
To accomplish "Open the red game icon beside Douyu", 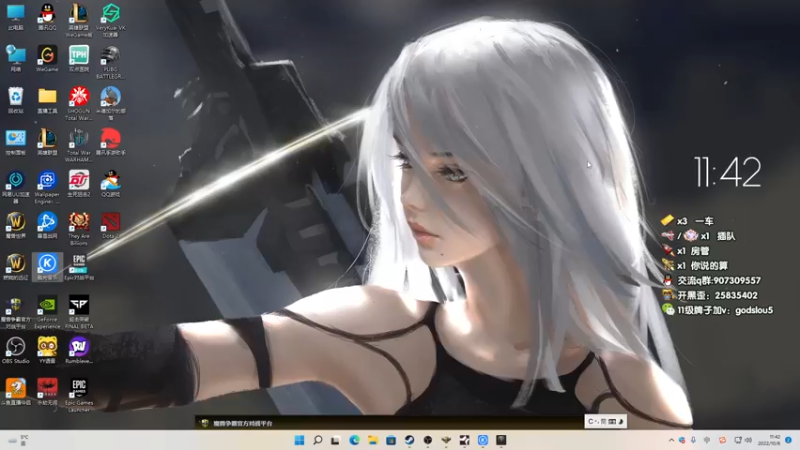I will pyautogui.click(x=47, y=392).
